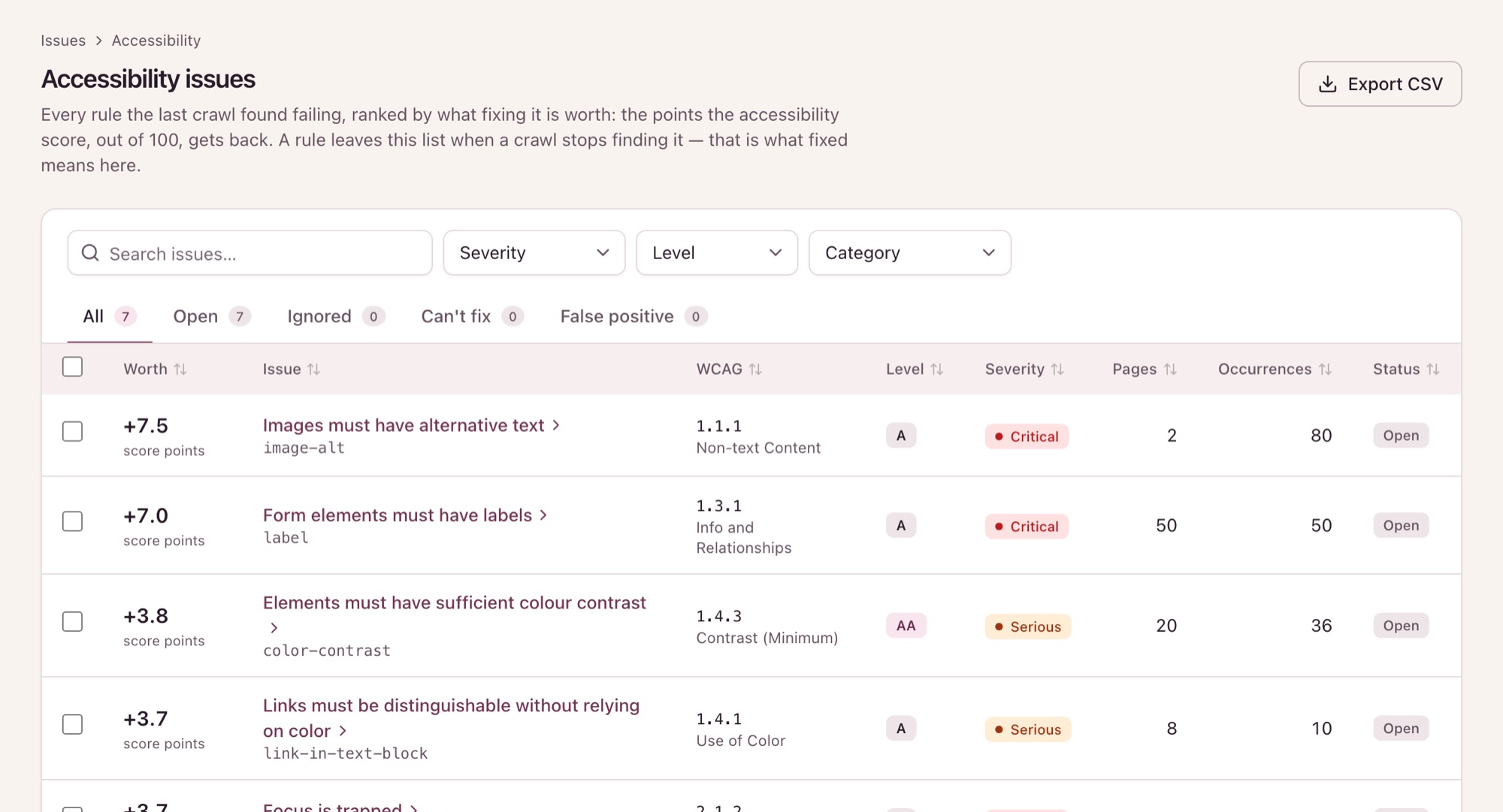
Task: Click the chevron after Images must have alternative text
Action: 556,425
